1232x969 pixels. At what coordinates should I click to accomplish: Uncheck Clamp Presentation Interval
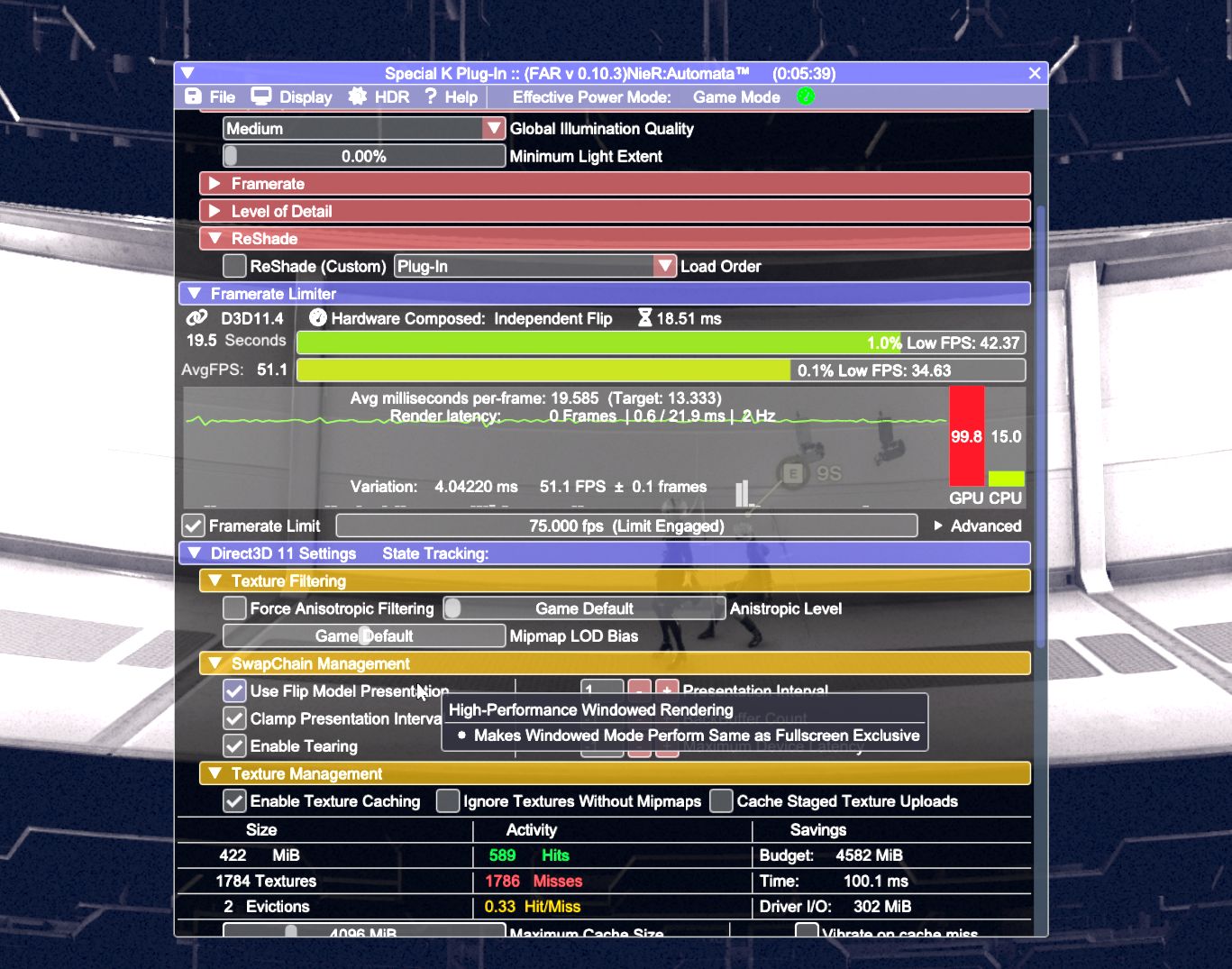pos(234,718)
